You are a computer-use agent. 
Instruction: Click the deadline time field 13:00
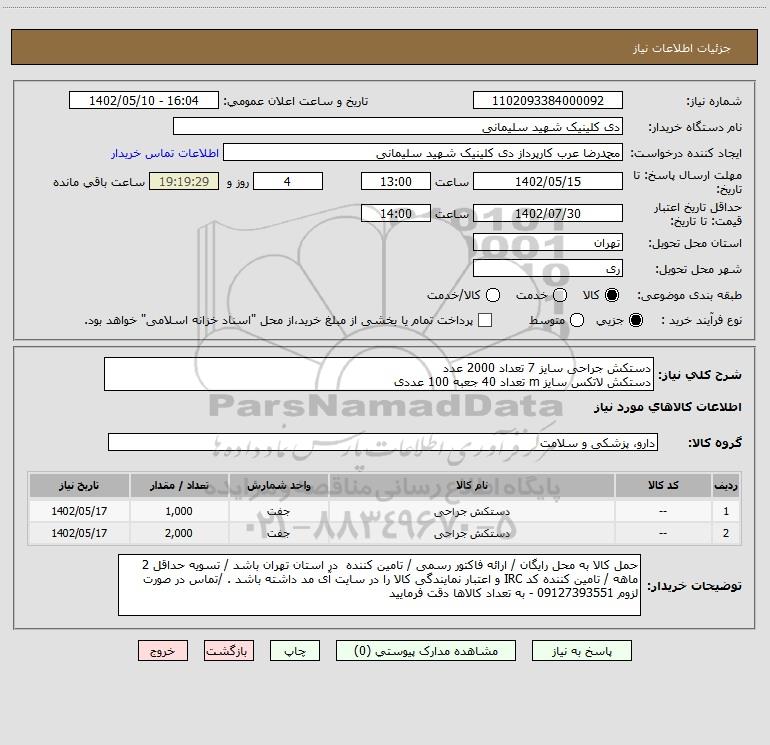click(396, 181)
